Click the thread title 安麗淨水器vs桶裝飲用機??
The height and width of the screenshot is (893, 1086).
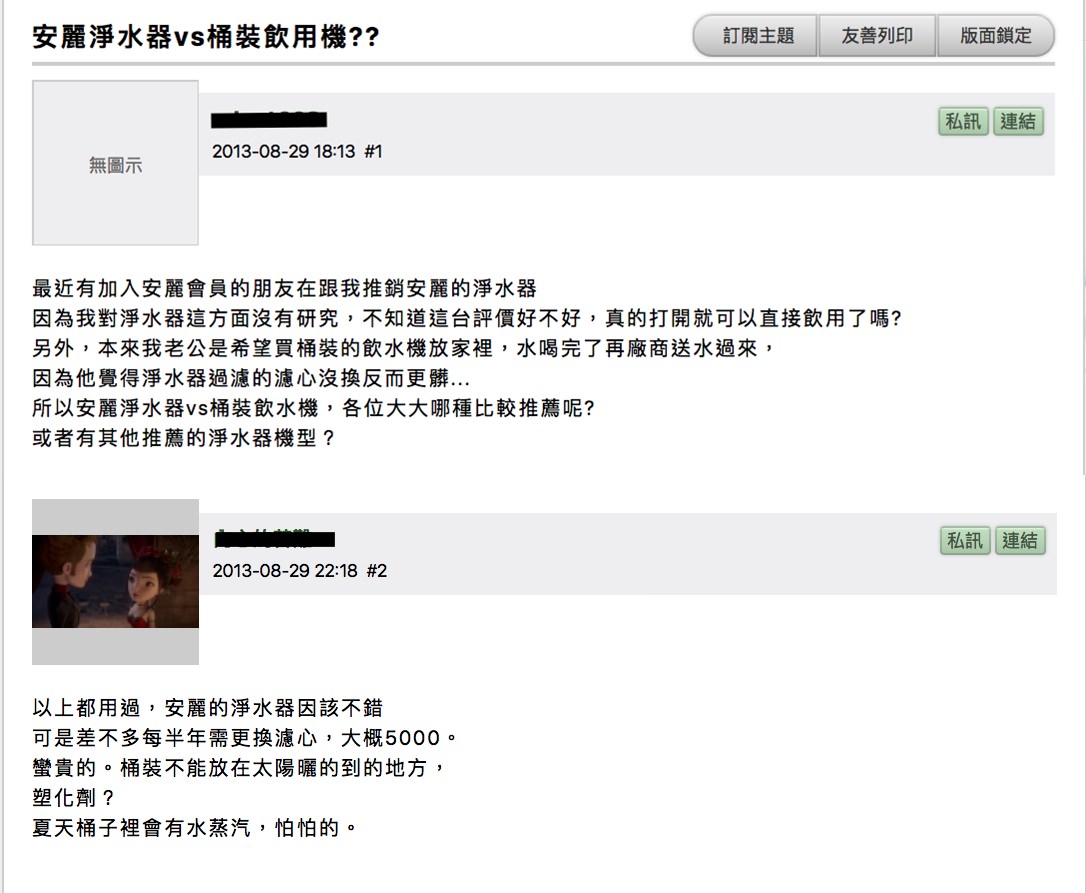(206, 36)
